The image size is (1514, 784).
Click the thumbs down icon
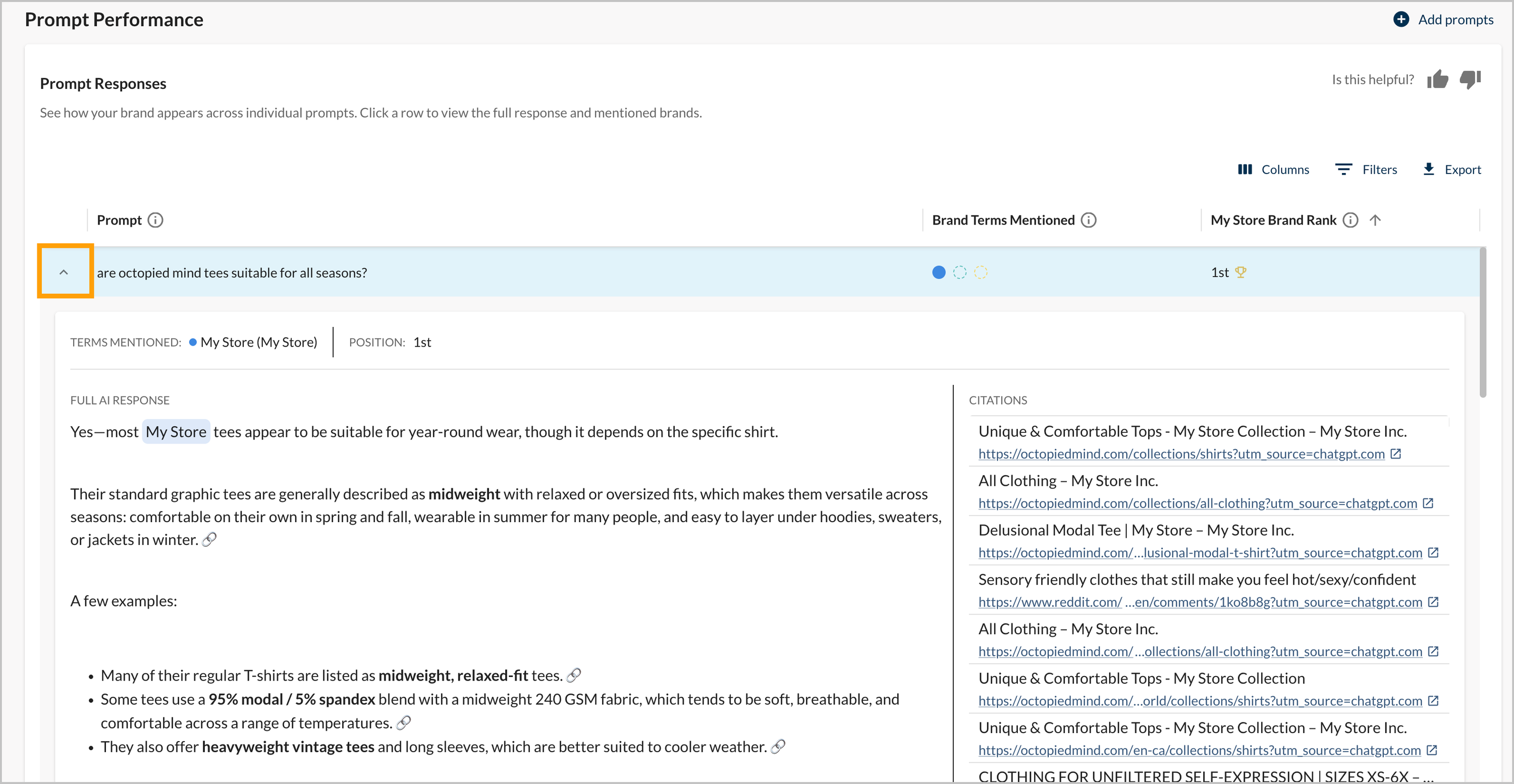1470,79
